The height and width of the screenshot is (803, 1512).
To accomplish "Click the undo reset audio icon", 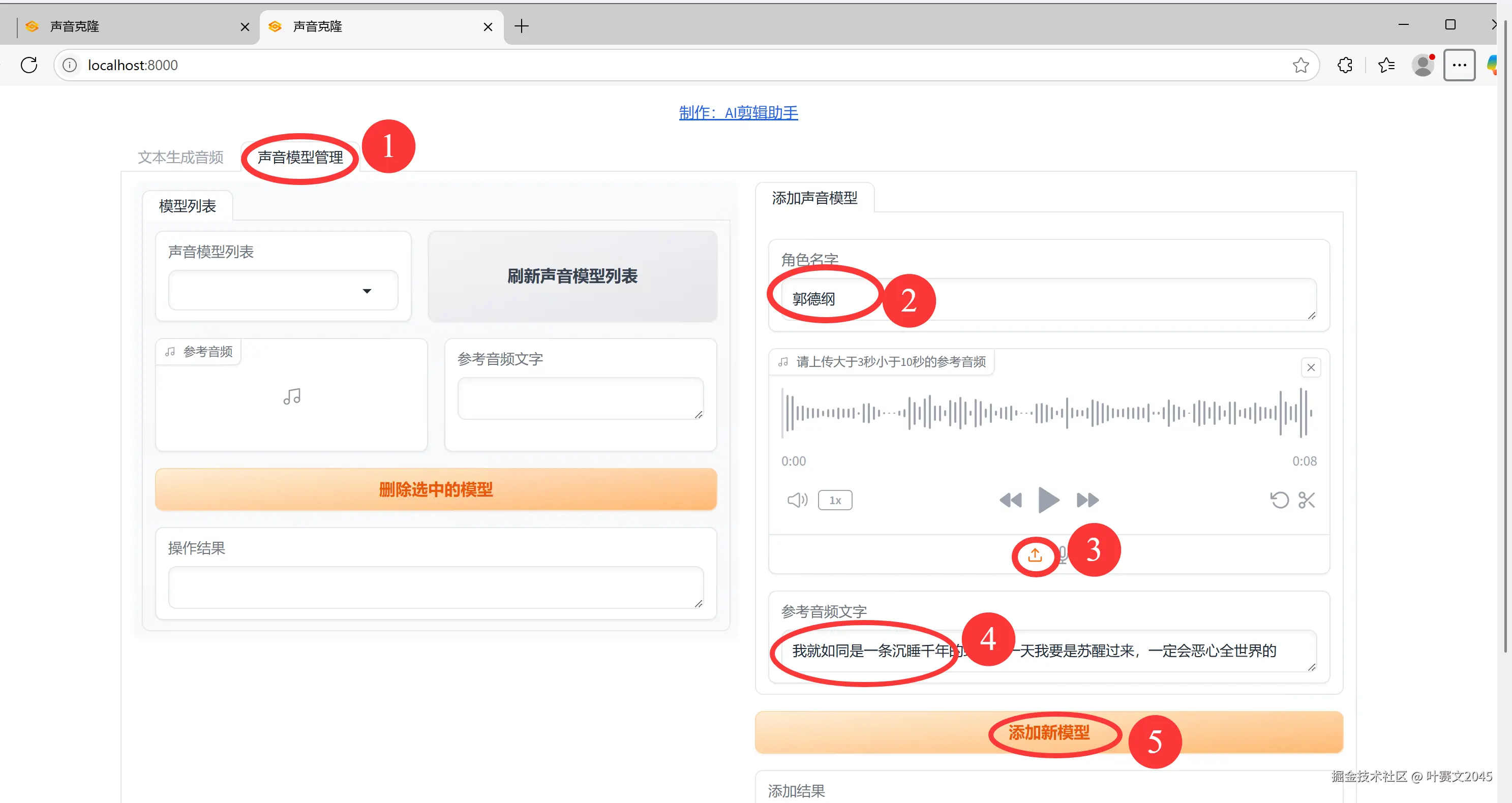I will click(x=1280, y=500).
